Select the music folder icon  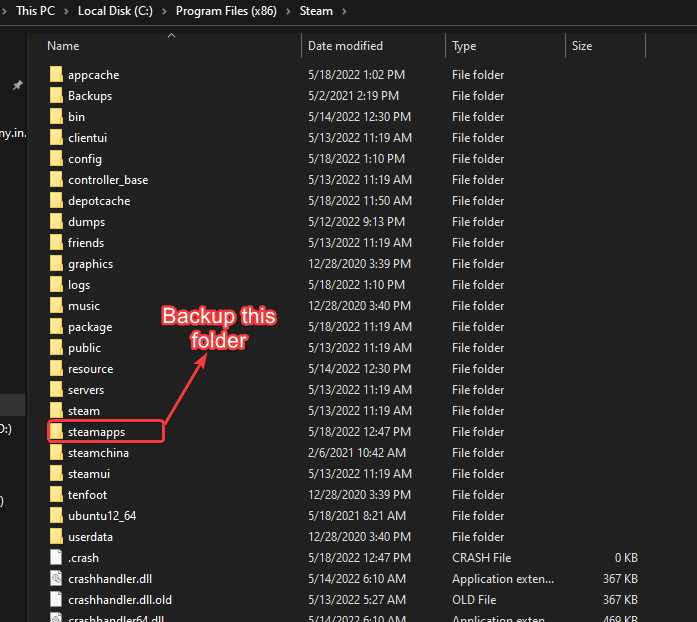point(56,305)
